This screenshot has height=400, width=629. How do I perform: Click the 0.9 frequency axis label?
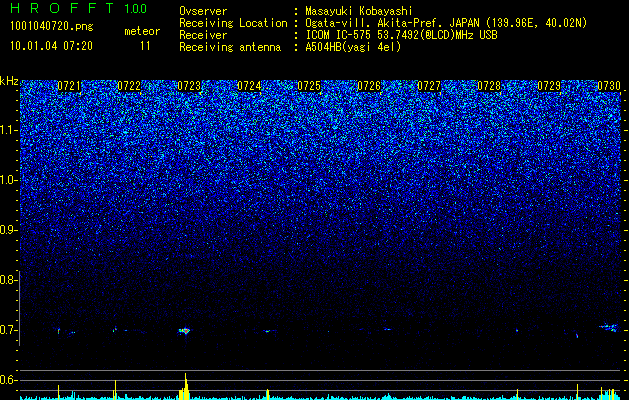click(x=8, y=230)
